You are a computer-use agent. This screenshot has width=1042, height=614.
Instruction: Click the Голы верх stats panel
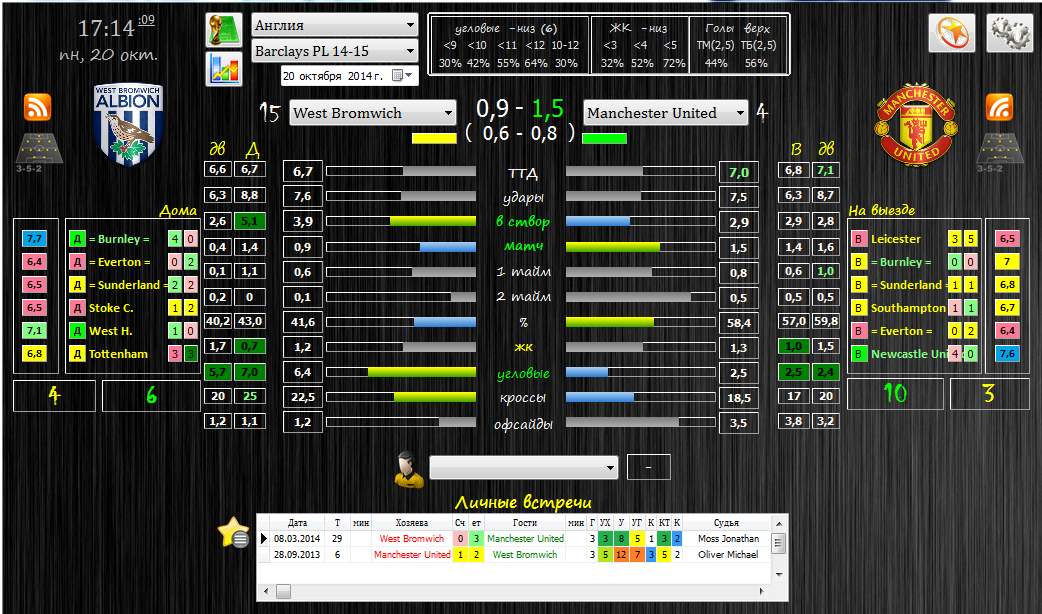[737, 45]
